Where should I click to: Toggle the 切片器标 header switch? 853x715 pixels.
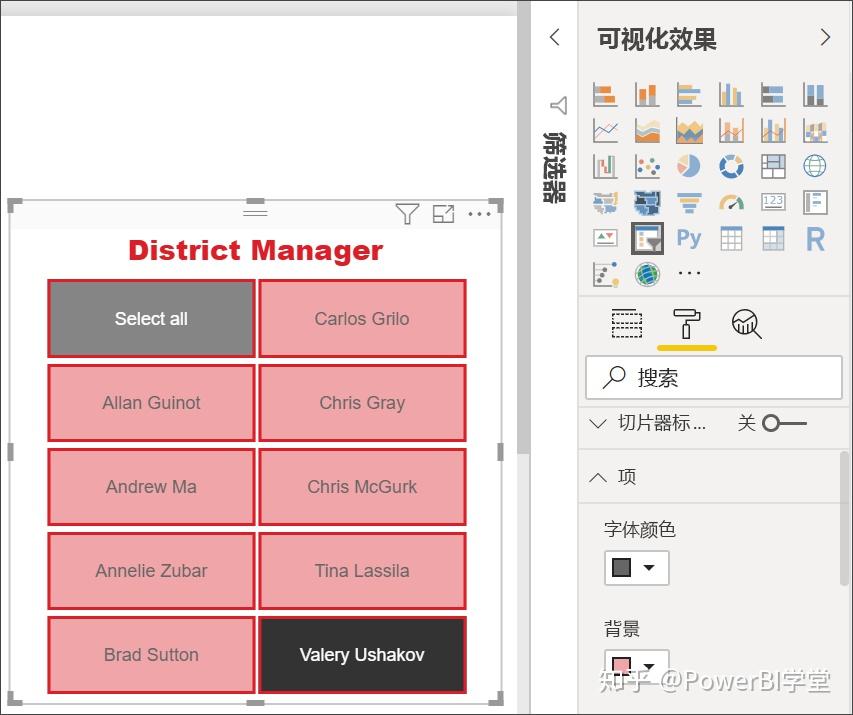784,423
